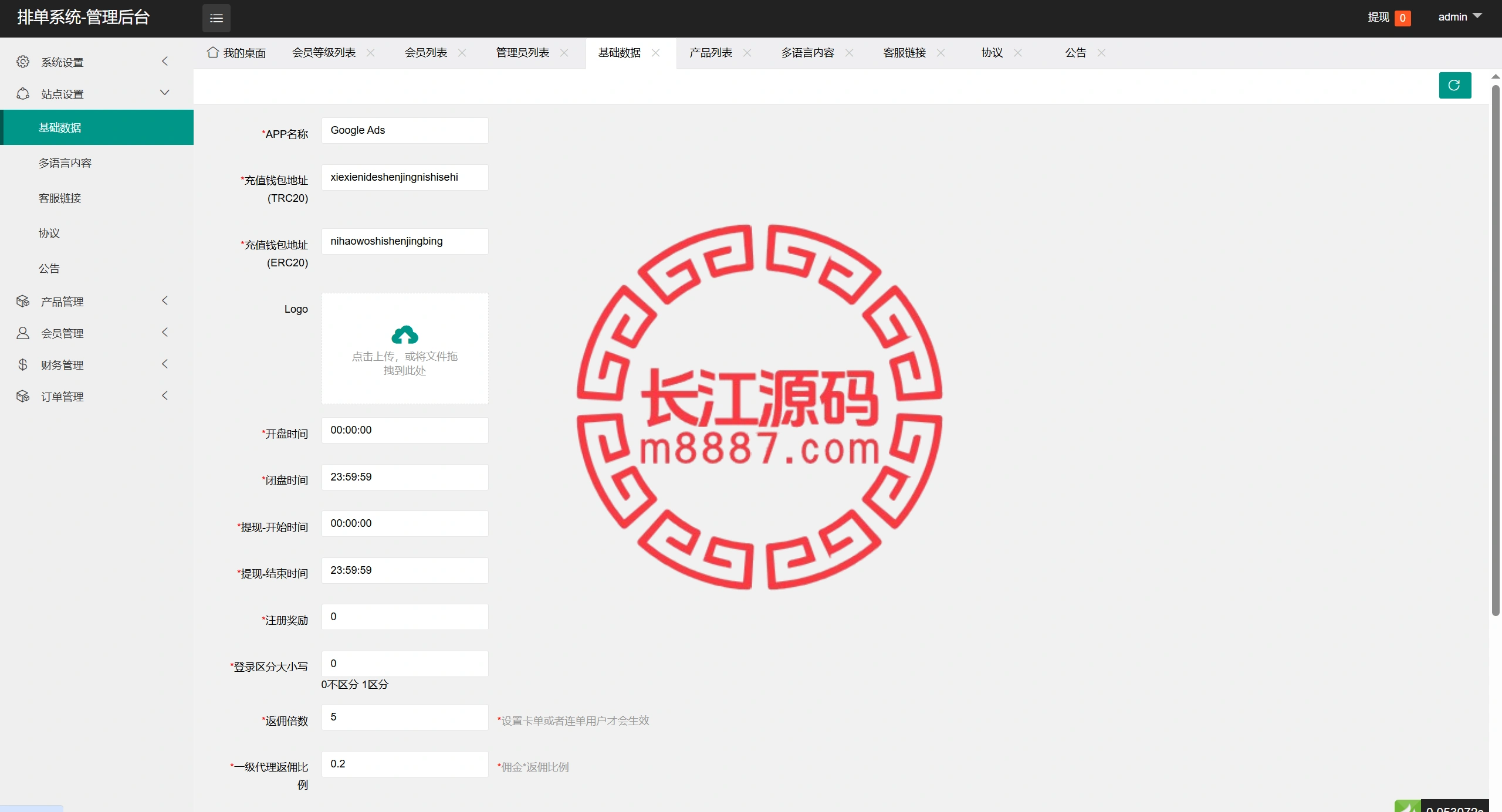Click the 注册奖励 input field

pyautogui.click(x=405, y=617)
